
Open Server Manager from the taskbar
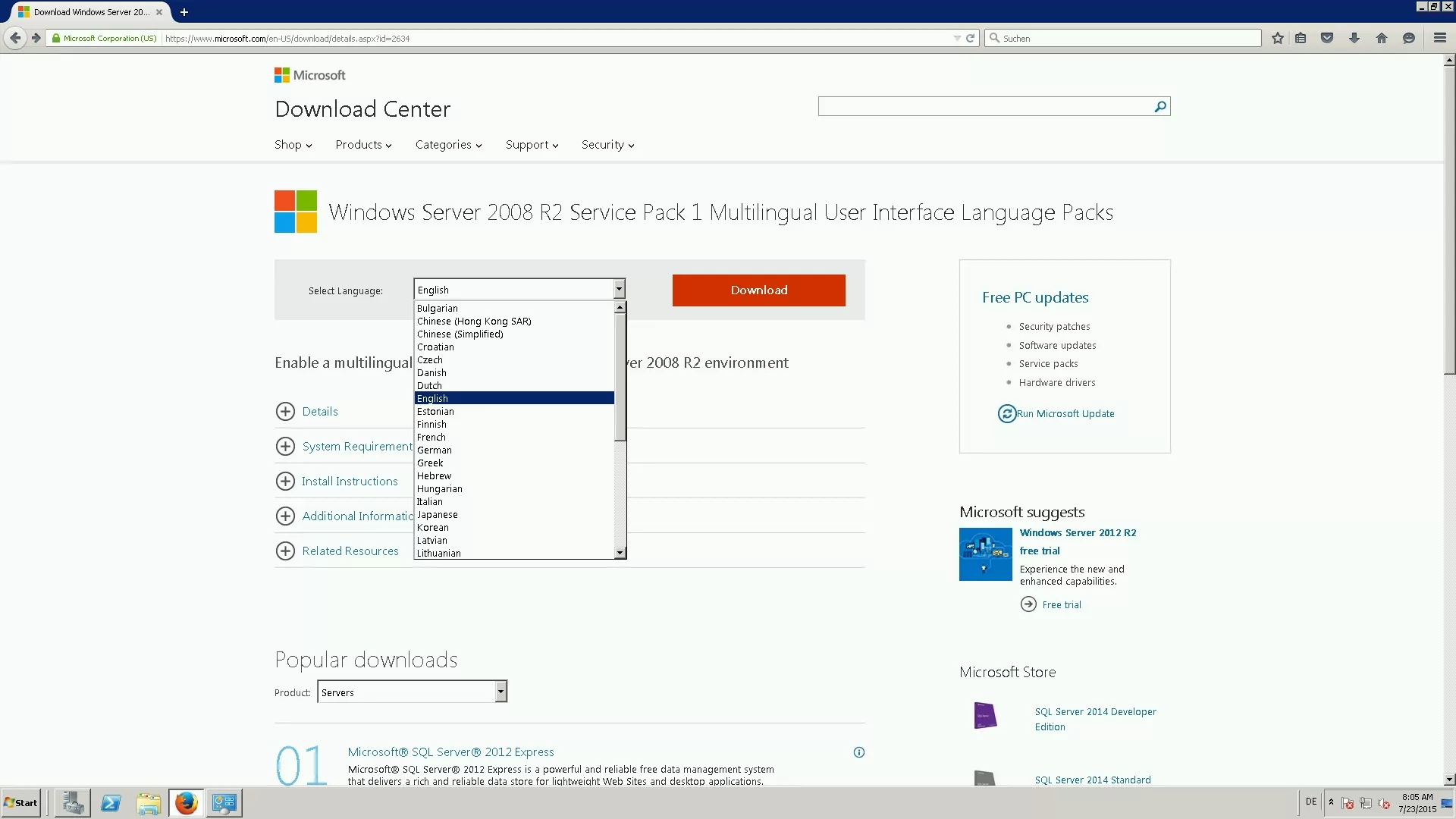73,803
